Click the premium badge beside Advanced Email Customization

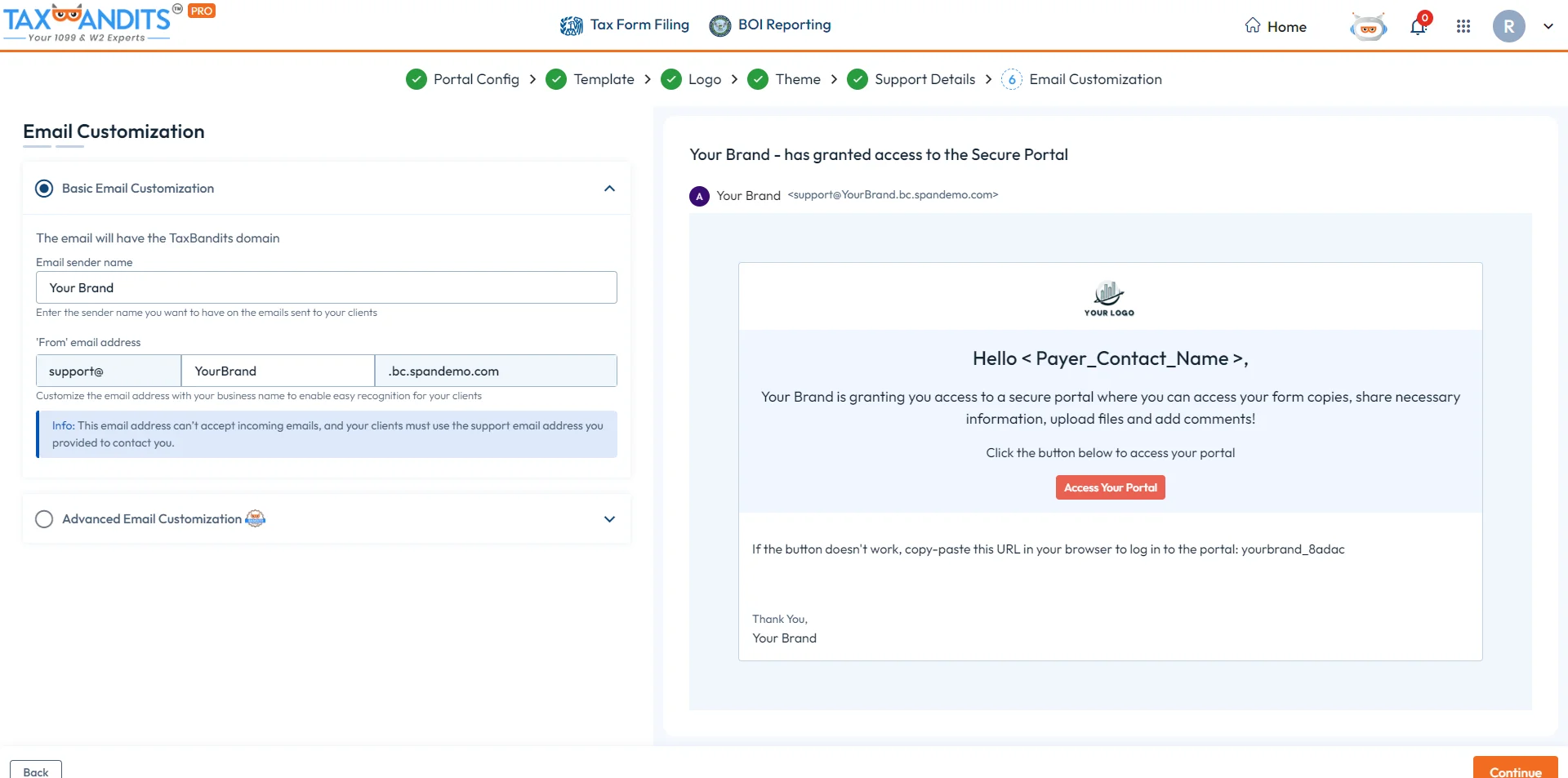click(256, 518)
